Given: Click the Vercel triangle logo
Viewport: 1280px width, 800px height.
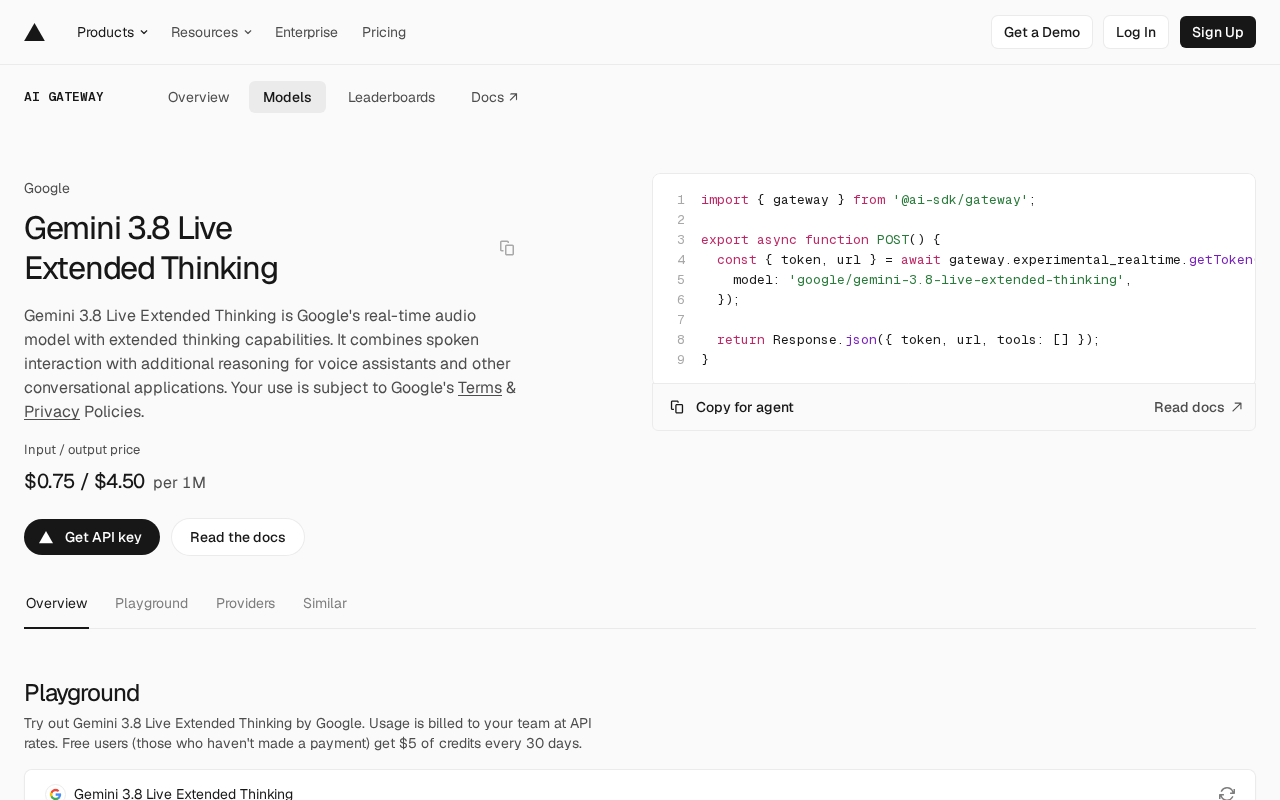Looking at the screenshot, I should coord(35,32).
